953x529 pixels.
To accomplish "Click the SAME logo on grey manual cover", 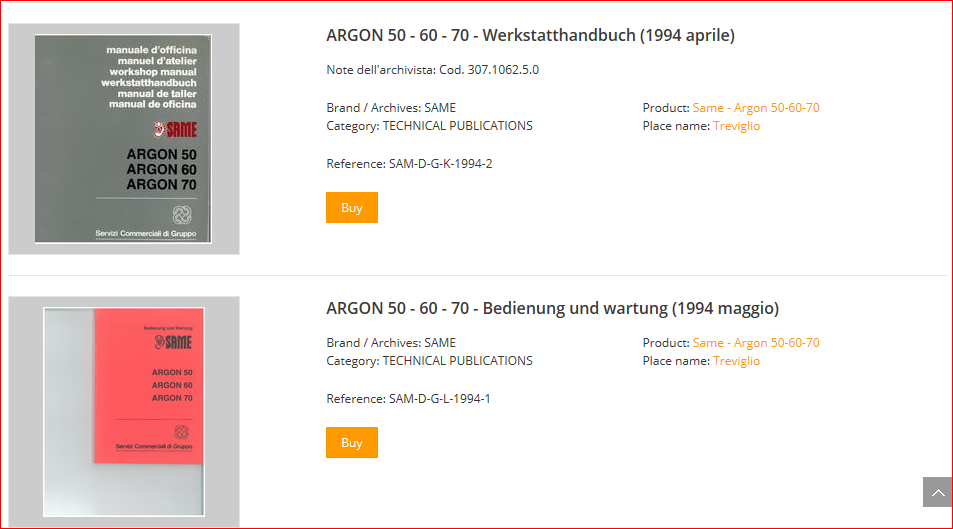I will 175,129.
